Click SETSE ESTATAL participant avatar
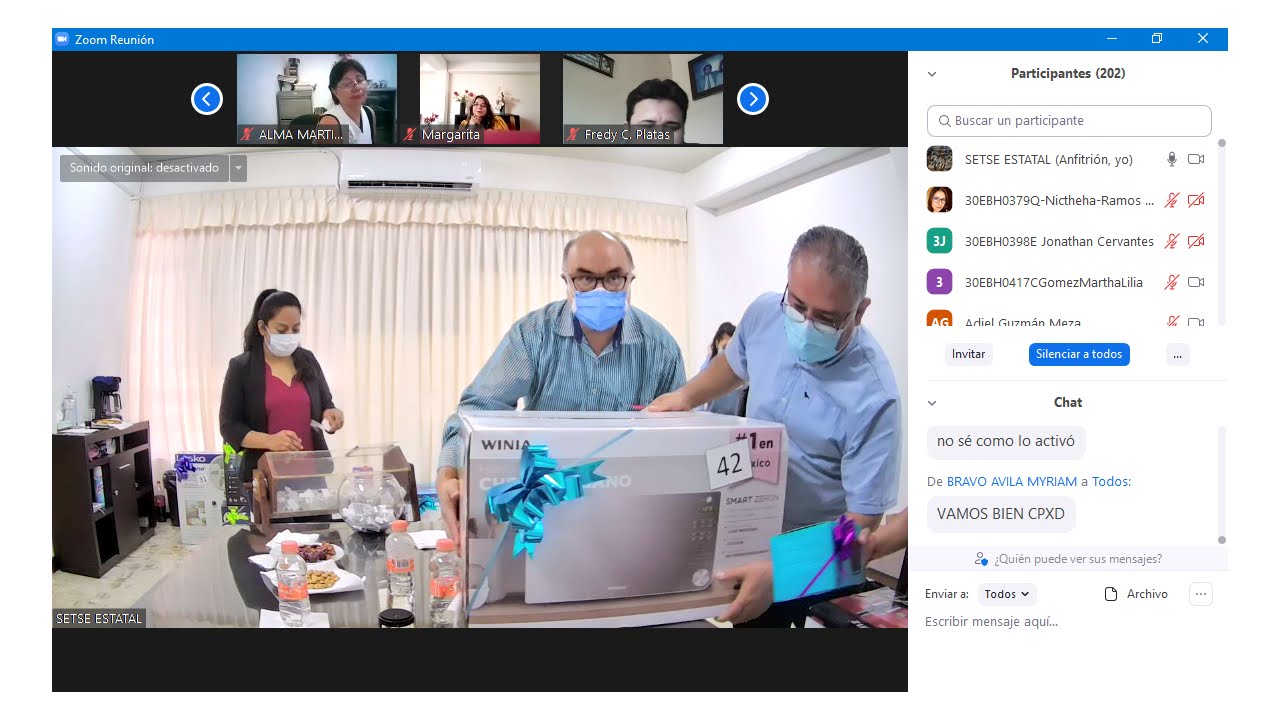 point(939,159)
